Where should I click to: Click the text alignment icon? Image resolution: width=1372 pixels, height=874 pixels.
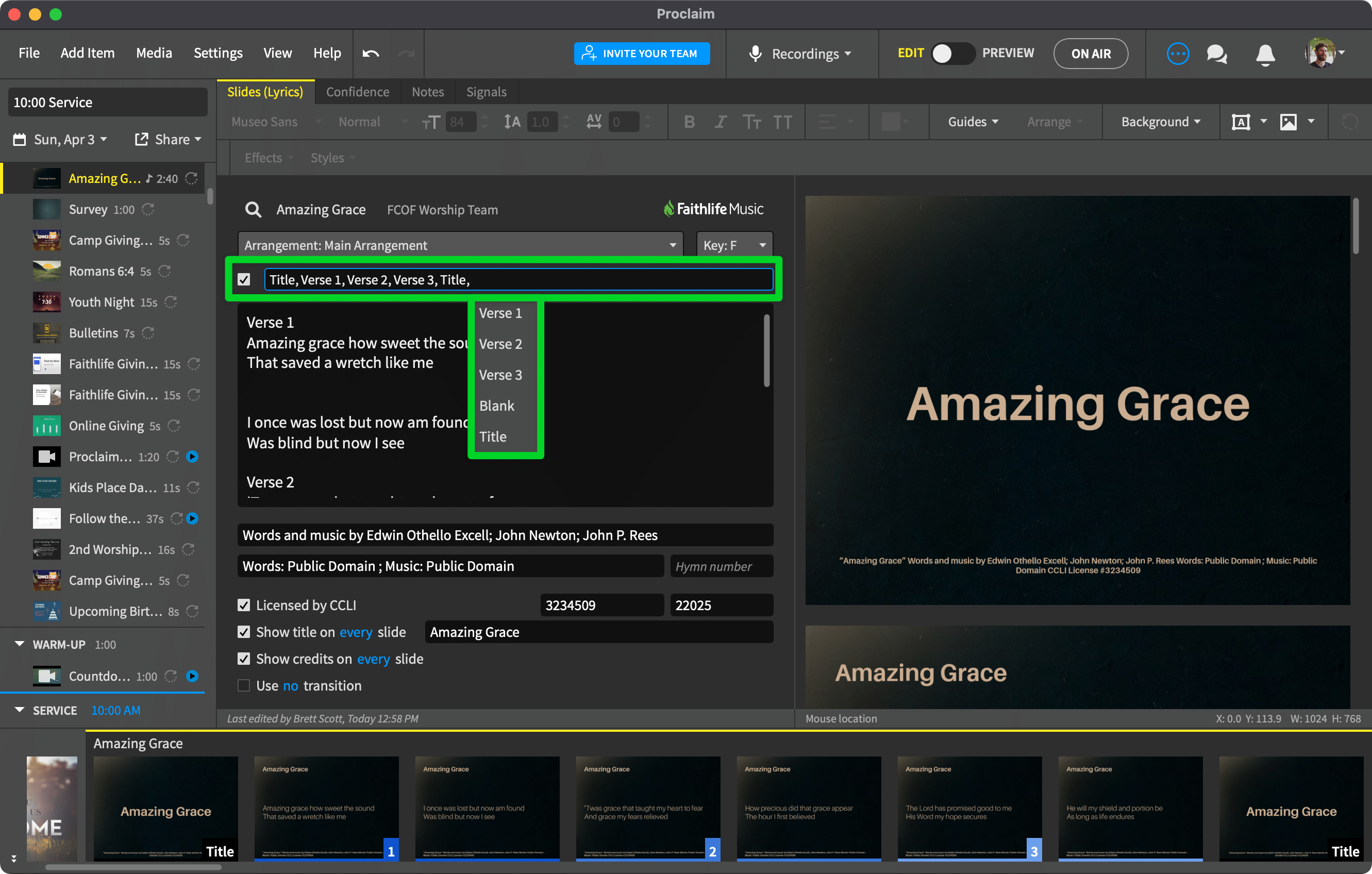click(826, 122)
